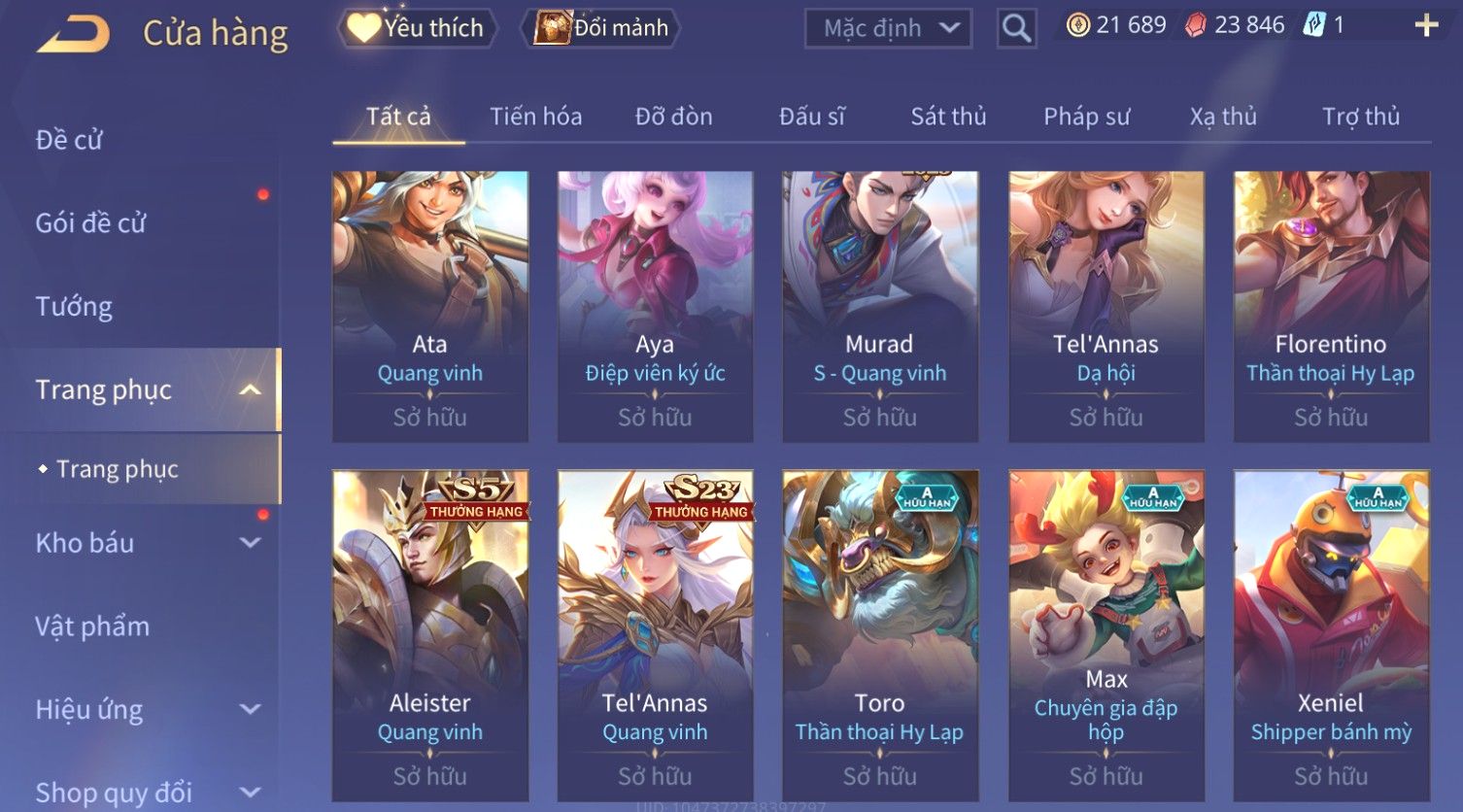Select the Murad S - Quang vinh skin card
The height and width of the screenshot is (812, 1463).
click(x=880, y=307)
